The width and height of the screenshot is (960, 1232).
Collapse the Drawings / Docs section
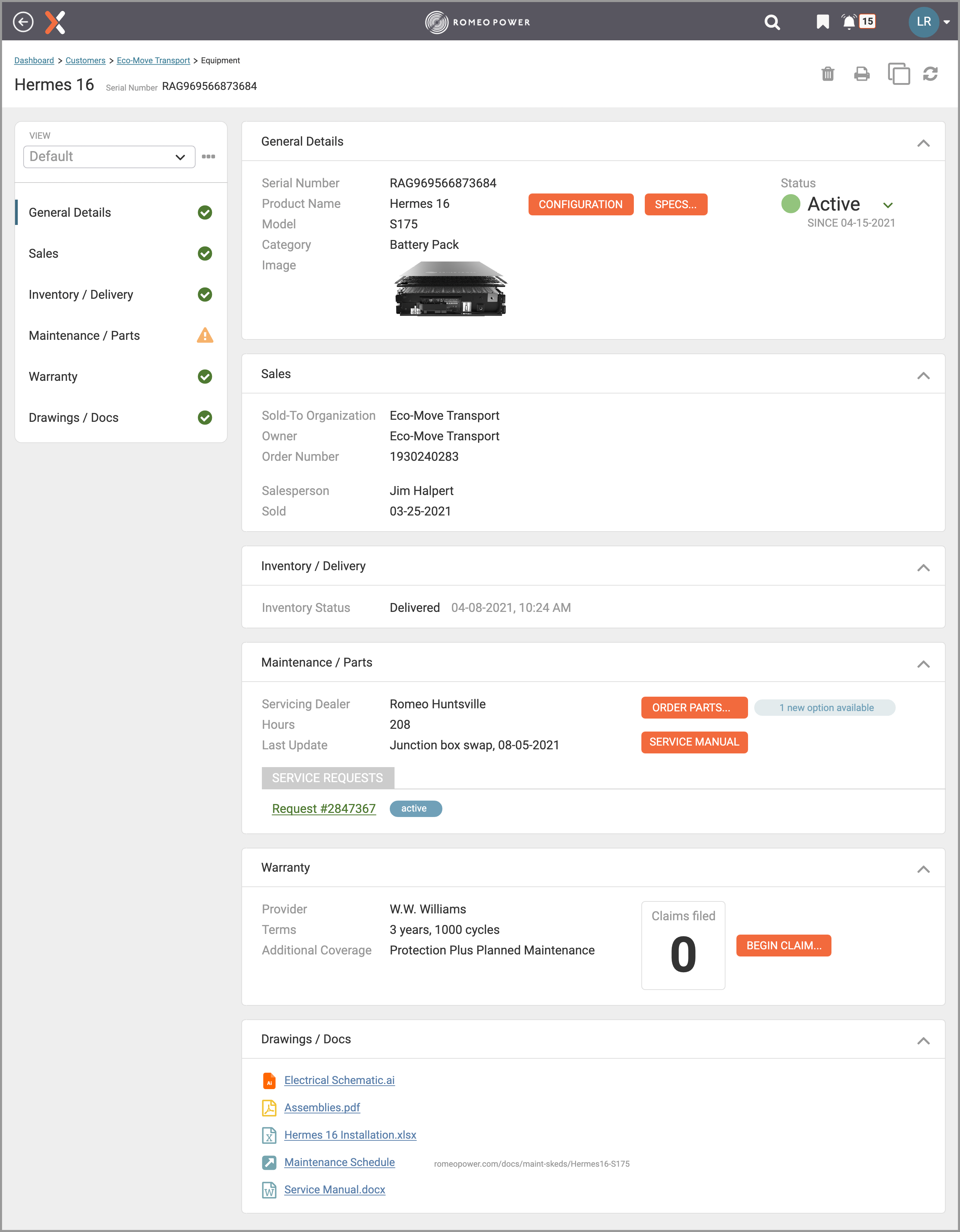point(923,1041)
